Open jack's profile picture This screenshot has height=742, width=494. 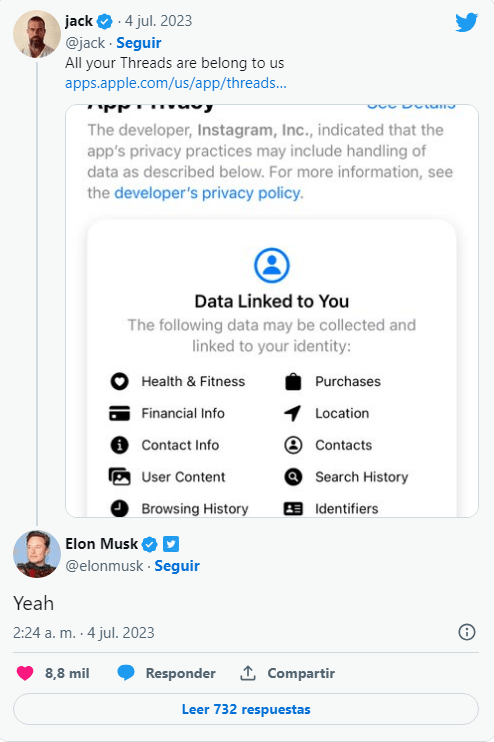(36, 34)
